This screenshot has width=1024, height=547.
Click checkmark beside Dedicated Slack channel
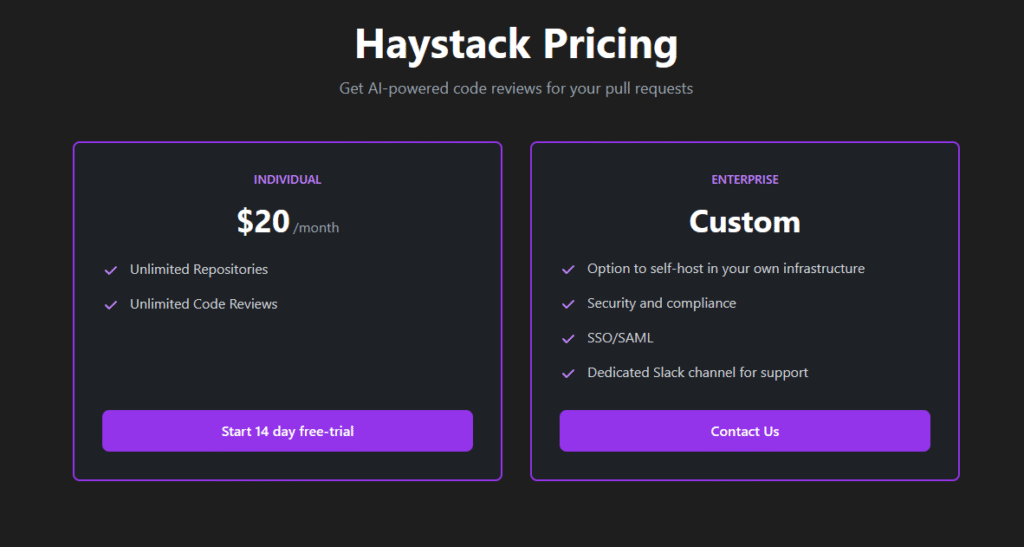(x=568, y=373)
